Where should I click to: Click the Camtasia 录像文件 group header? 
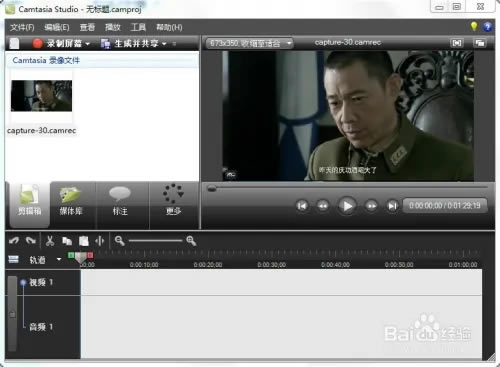point(46,60)
